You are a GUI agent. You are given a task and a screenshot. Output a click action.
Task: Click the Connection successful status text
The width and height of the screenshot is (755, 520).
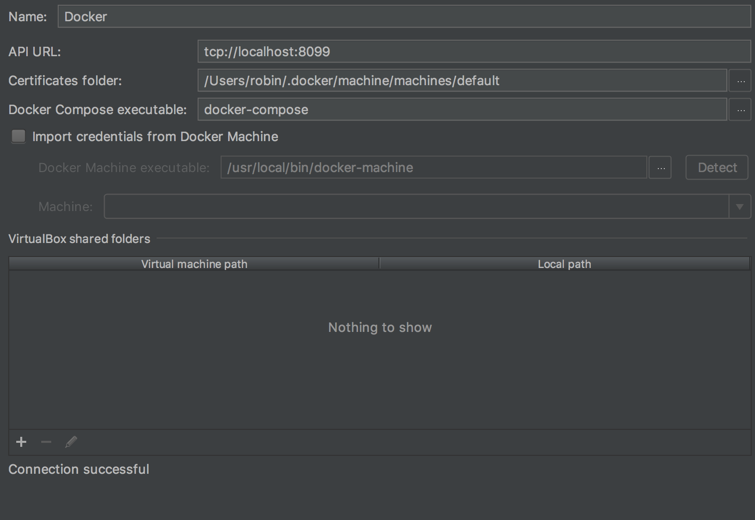[79, 469]
